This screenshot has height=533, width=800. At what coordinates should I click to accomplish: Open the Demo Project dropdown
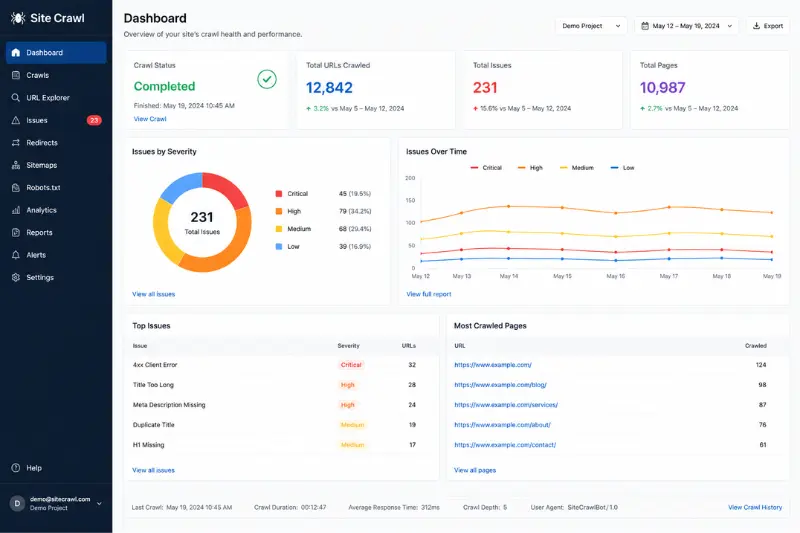591,26
